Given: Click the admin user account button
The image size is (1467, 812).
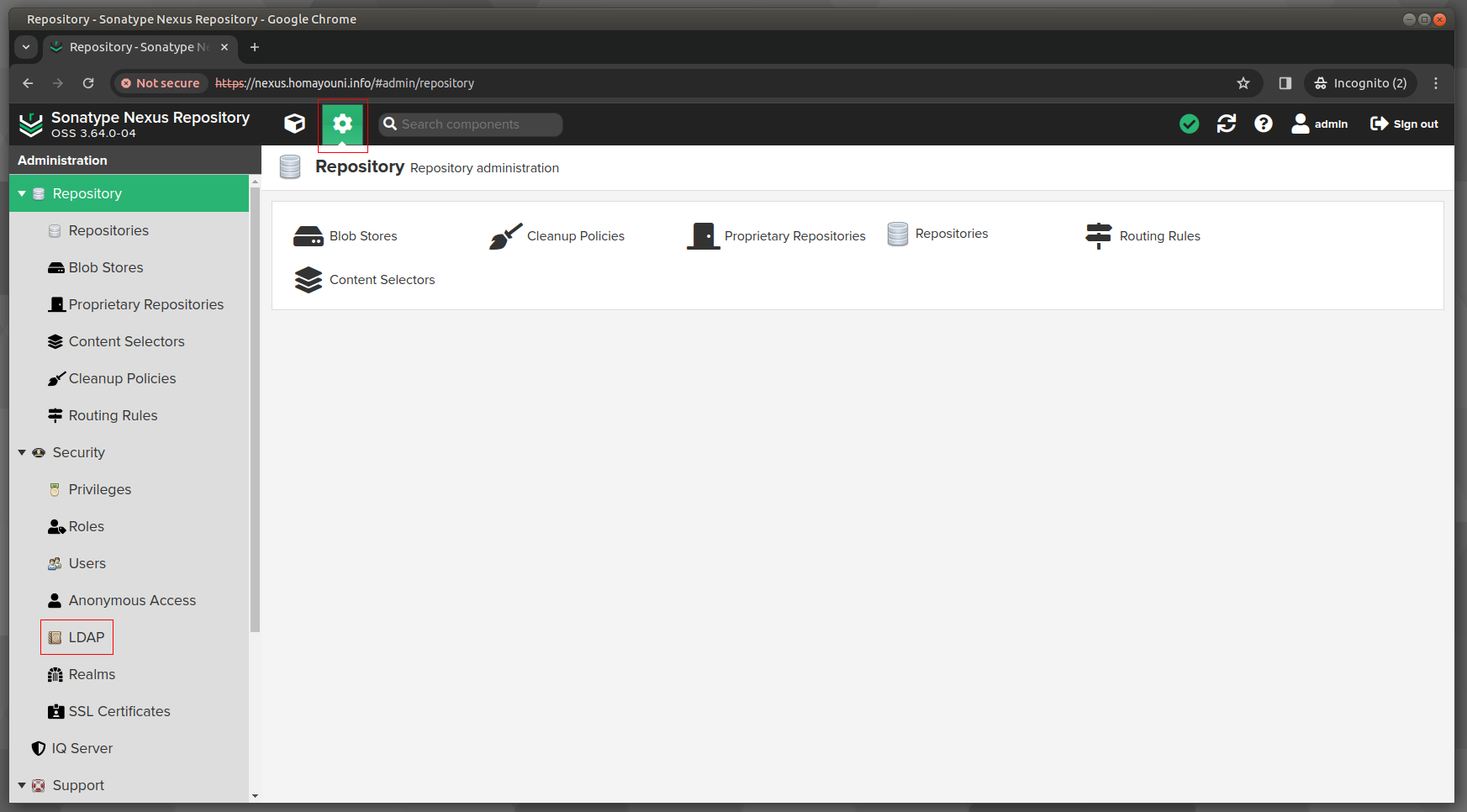Looking at the screenshot, I should [1320, 124].
